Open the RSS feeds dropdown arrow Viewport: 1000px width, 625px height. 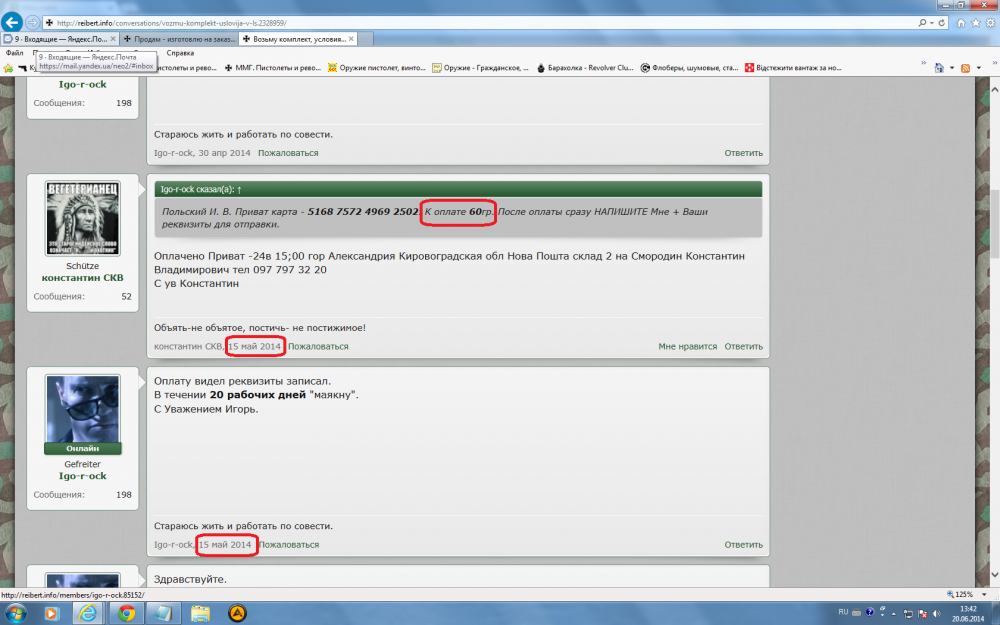[978, 68]
